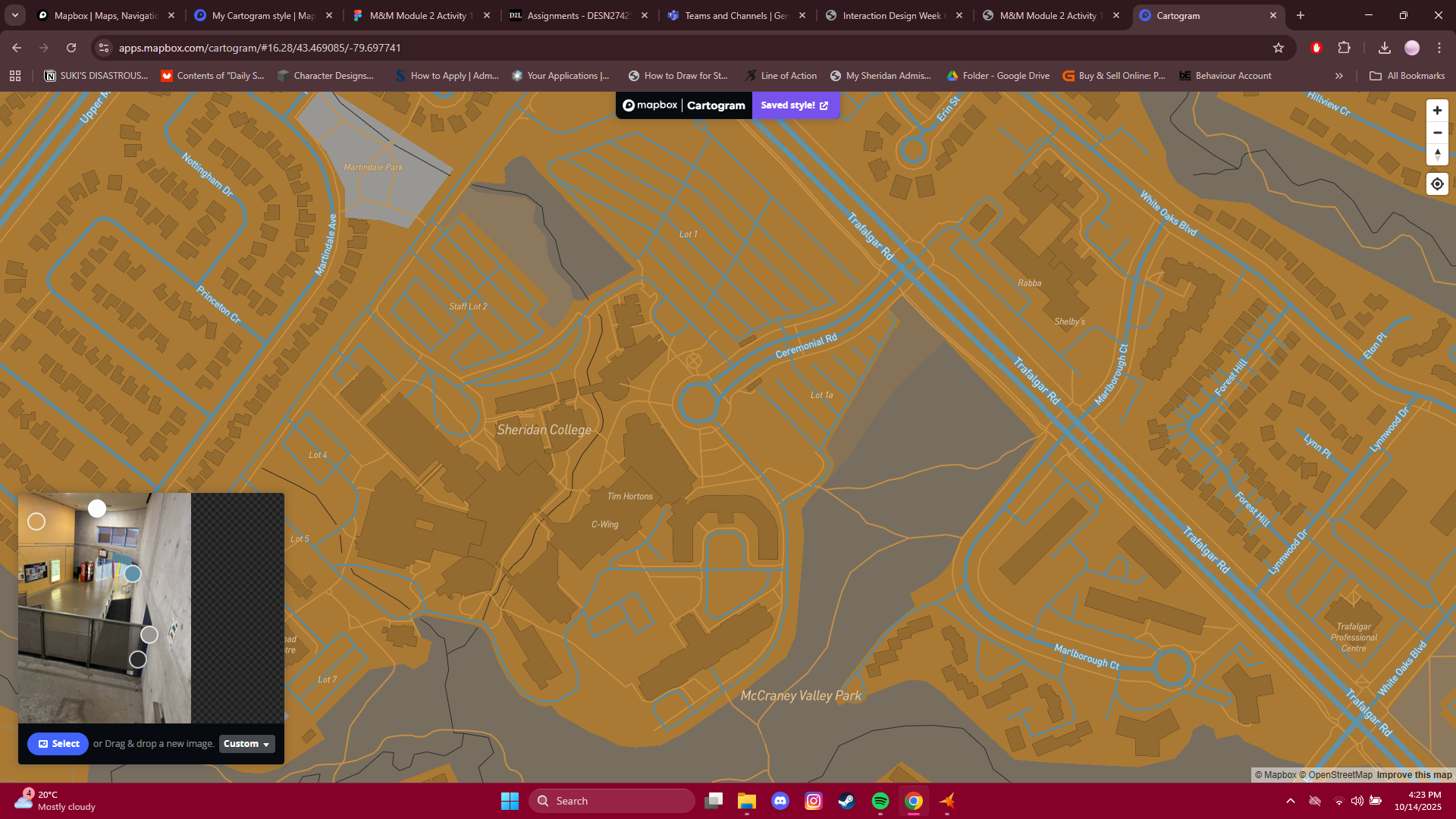This screenshot has width=1456, height=819.
Task: Switch to My Cartogram style tab
Action: (262, 15)
